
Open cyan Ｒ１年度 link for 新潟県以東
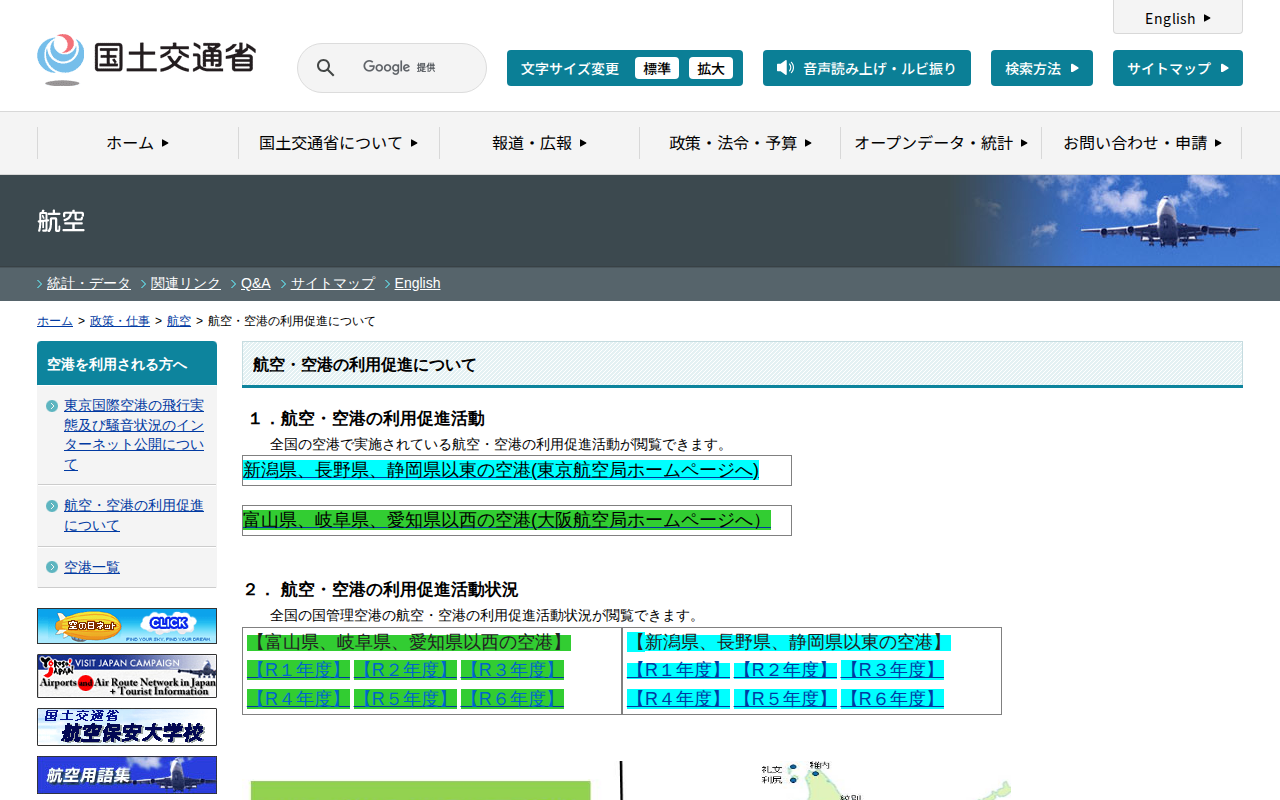678,670
